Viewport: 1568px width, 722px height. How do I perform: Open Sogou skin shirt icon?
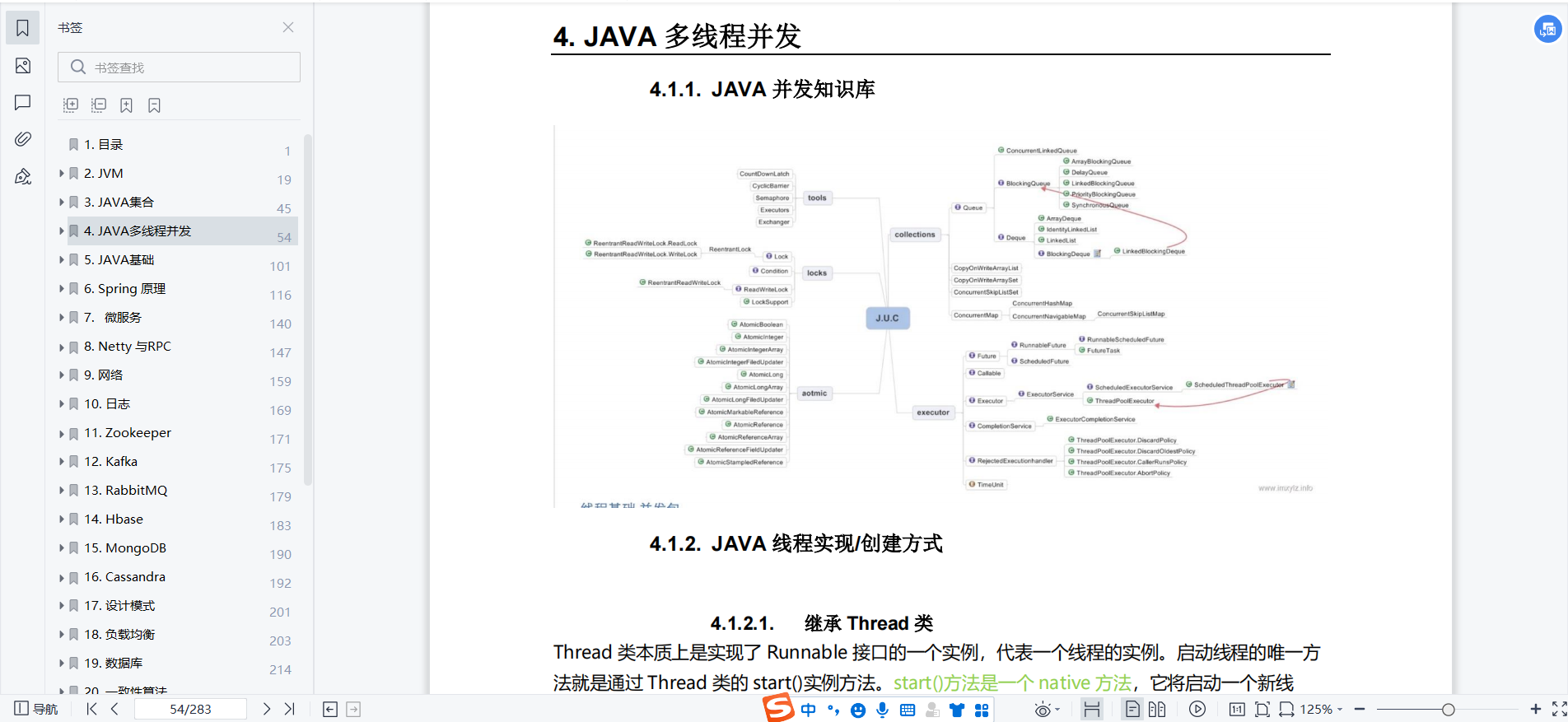[x=957, y=710]
